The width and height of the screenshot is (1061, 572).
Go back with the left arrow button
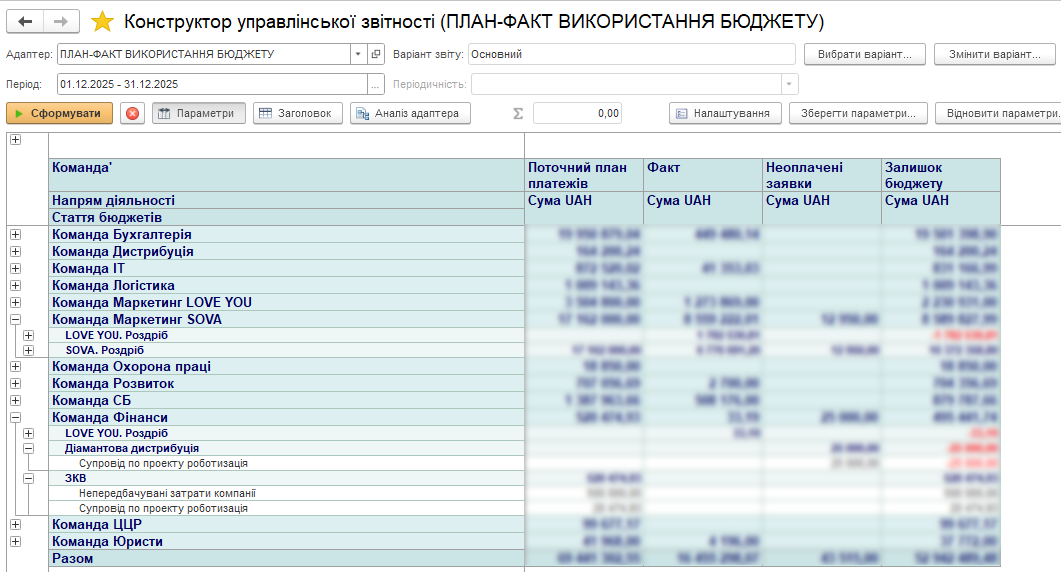[x=25, y=22]
